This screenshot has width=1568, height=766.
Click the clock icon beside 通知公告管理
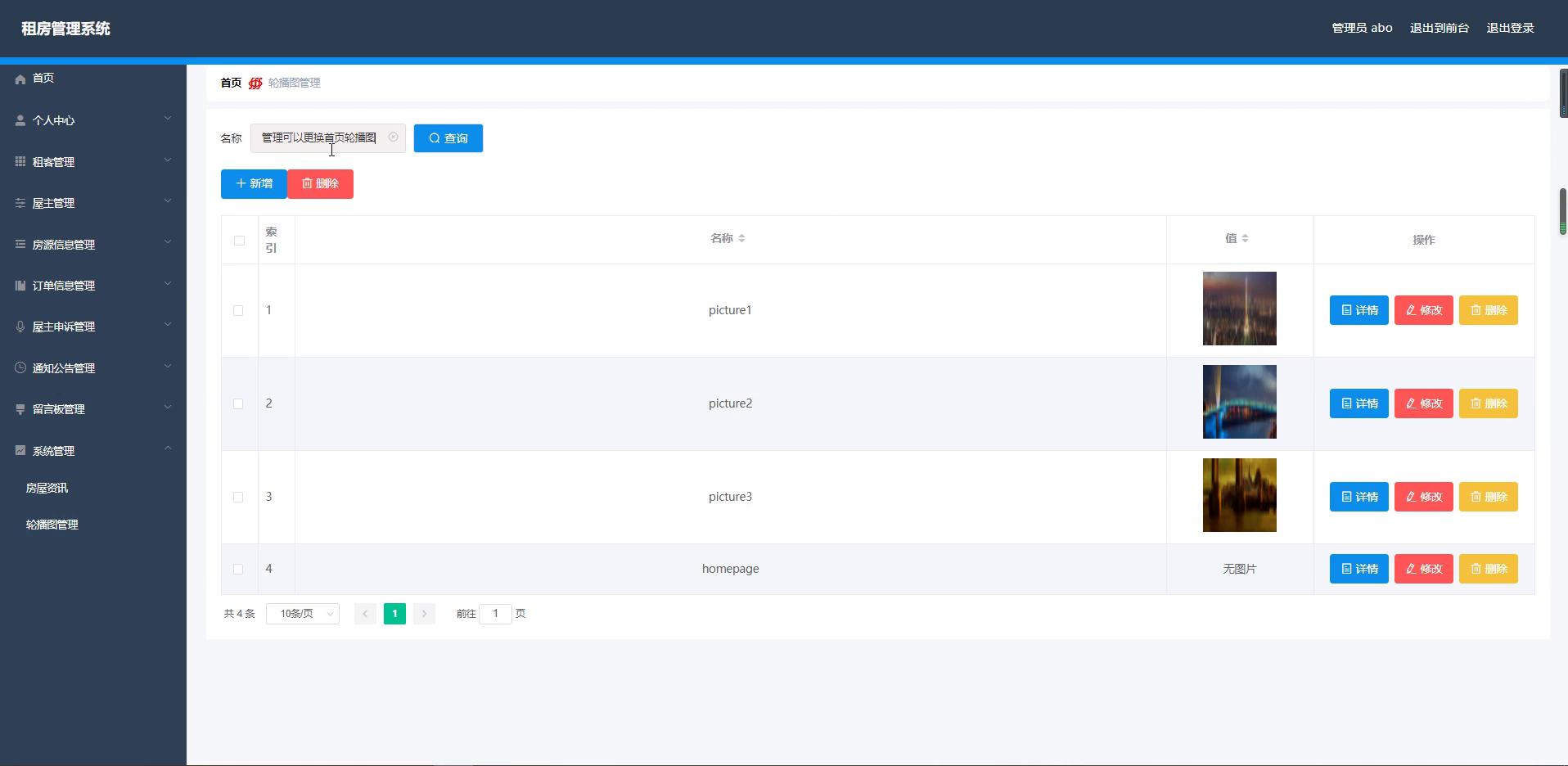[x=20, y=368]
